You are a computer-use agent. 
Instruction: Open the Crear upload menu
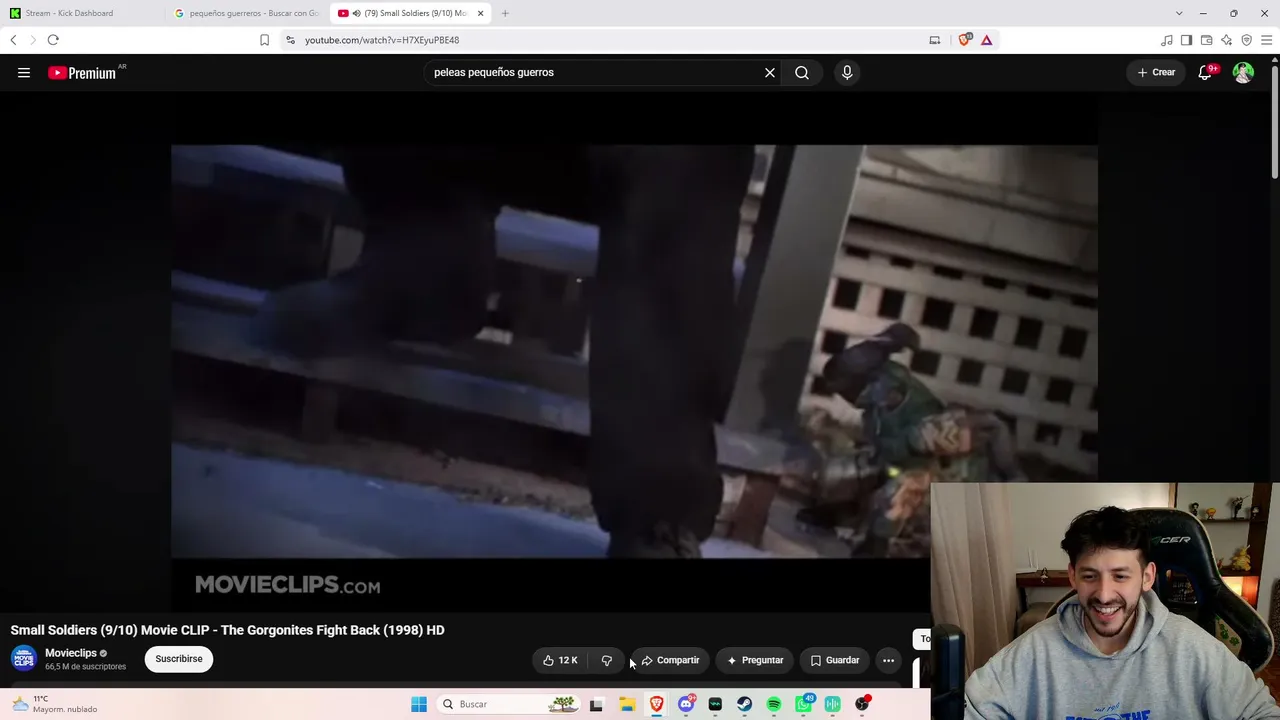(x=1156, y=72)
